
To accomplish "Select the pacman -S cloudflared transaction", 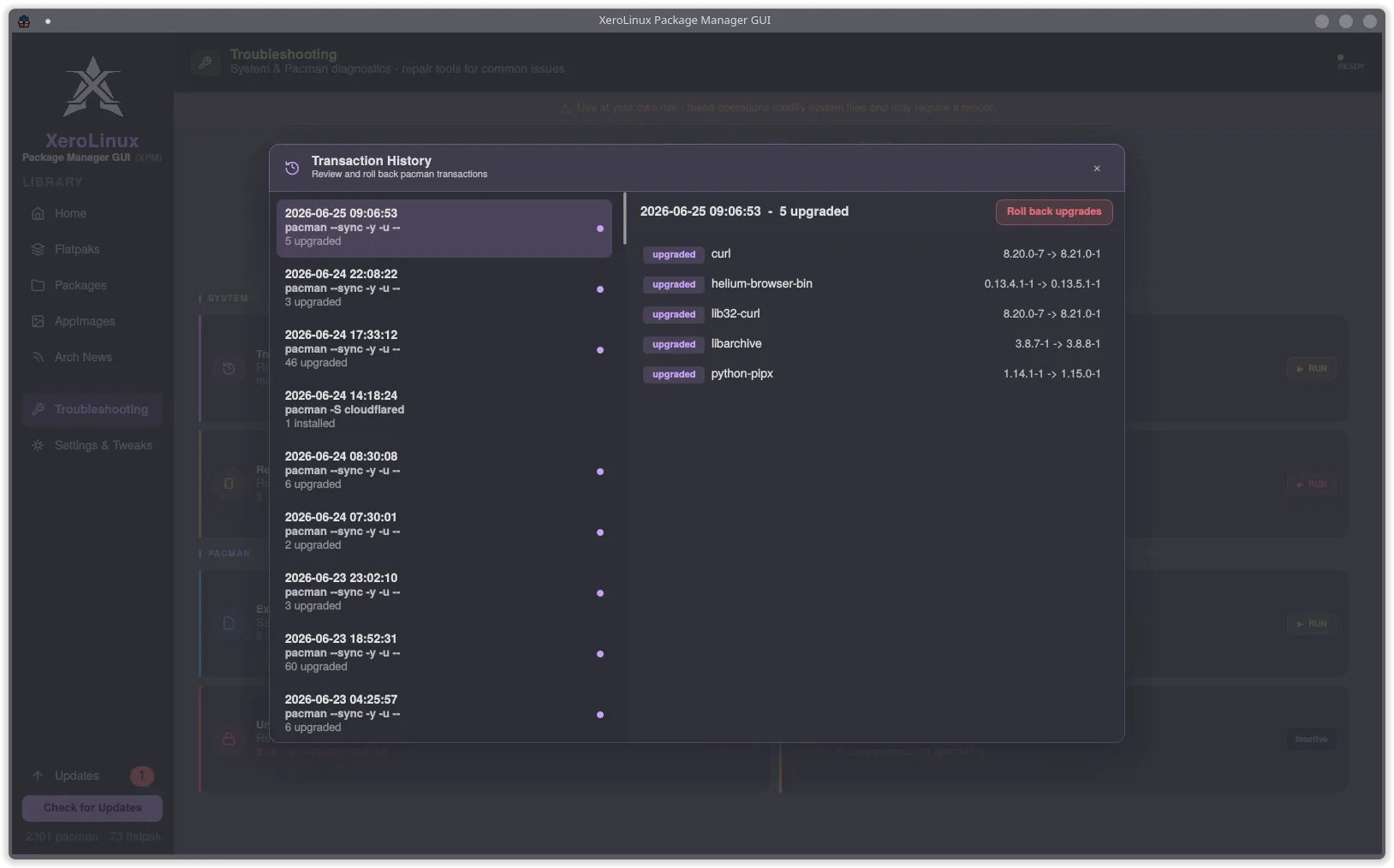I will pos(444,410).
